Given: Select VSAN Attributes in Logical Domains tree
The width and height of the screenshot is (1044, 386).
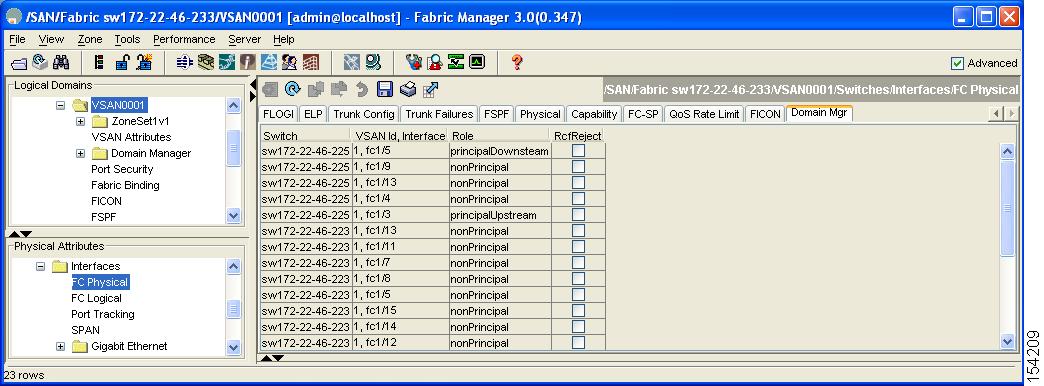Looking at the screenshot, I should [x=131, y=137].
